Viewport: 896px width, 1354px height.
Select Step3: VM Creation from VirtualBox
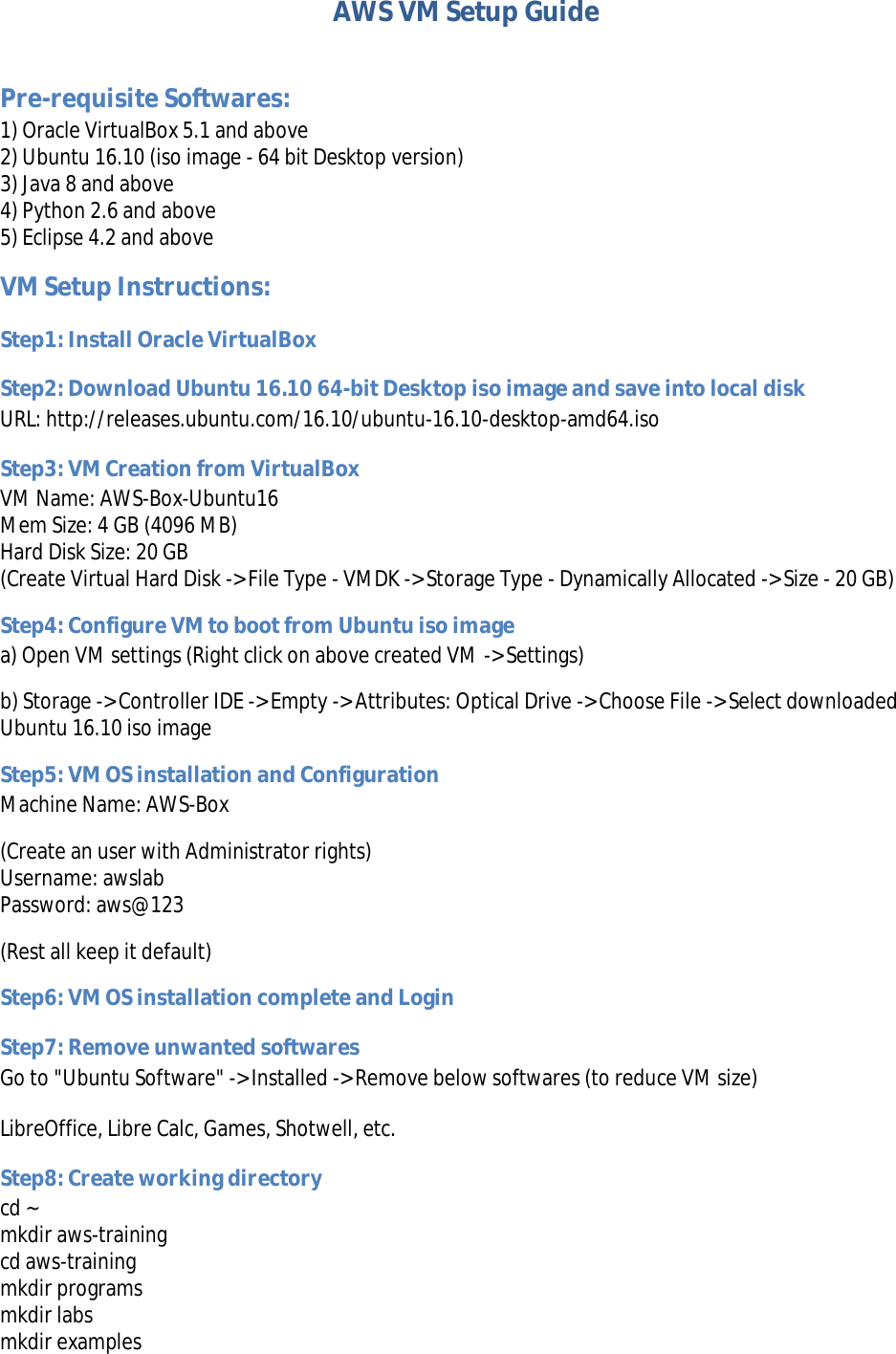click(x=180, y=469)
